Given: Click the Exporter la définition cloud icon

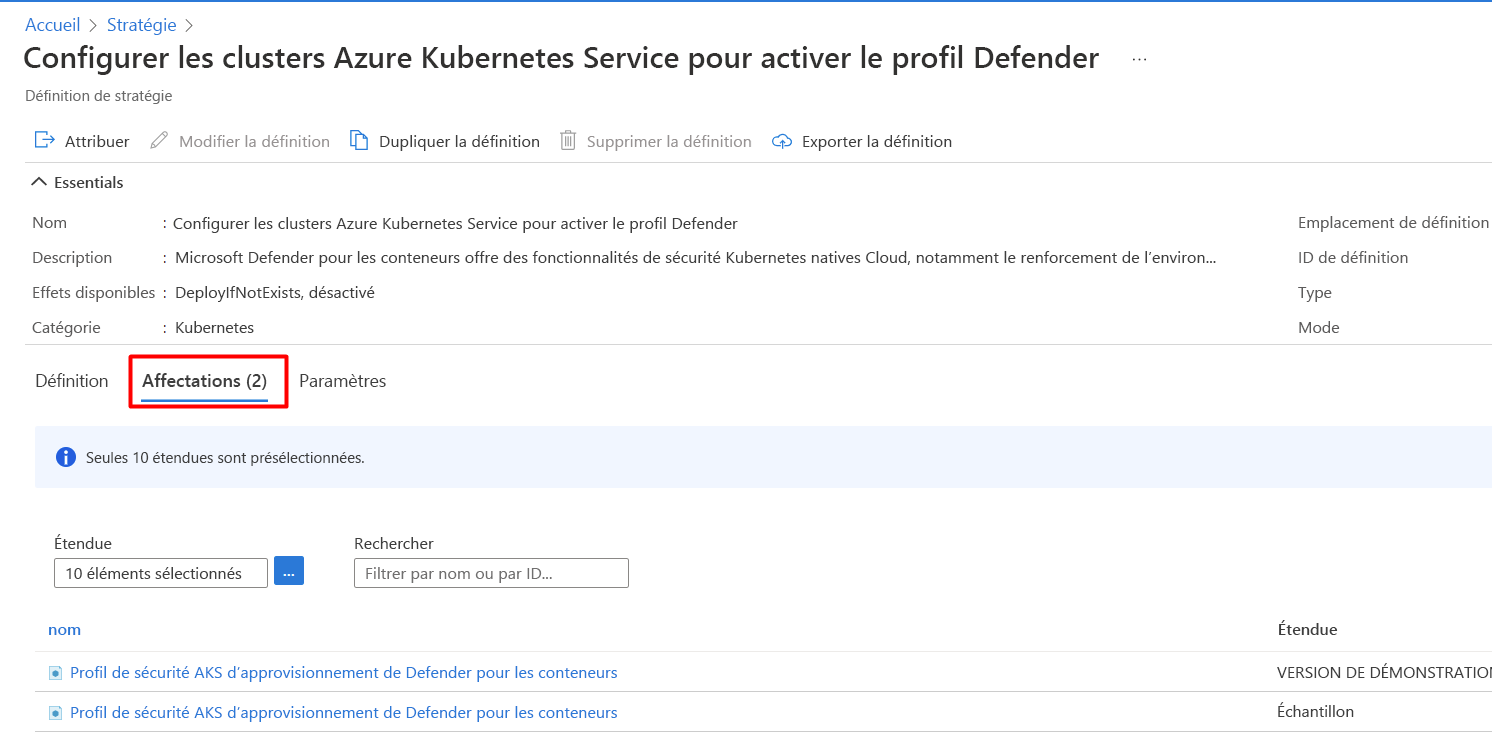Looking at the screenshot, I should tap(782, 141).
